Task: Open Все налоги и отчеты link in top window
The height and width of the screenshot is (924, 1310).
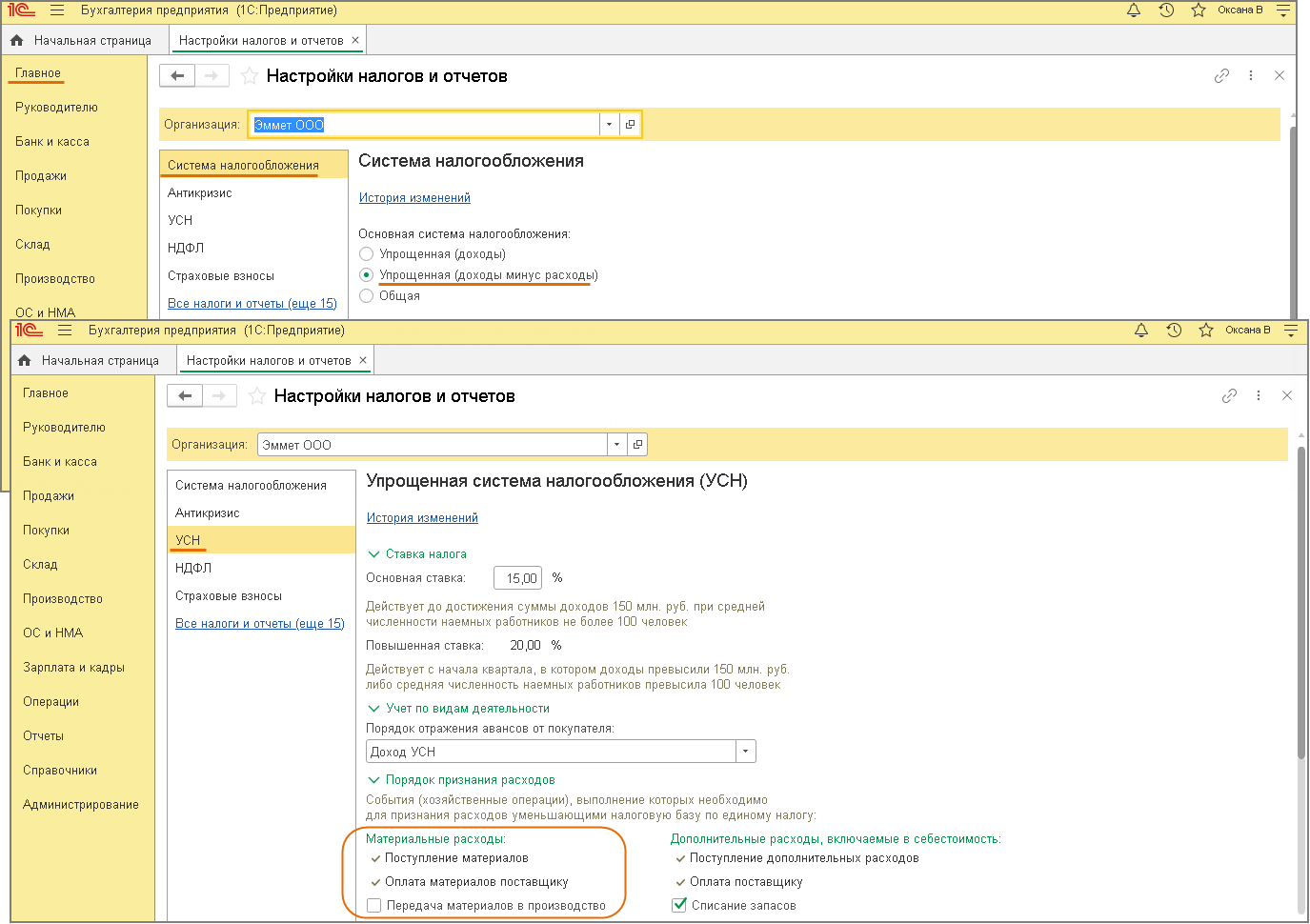Action: click(252, 304)
